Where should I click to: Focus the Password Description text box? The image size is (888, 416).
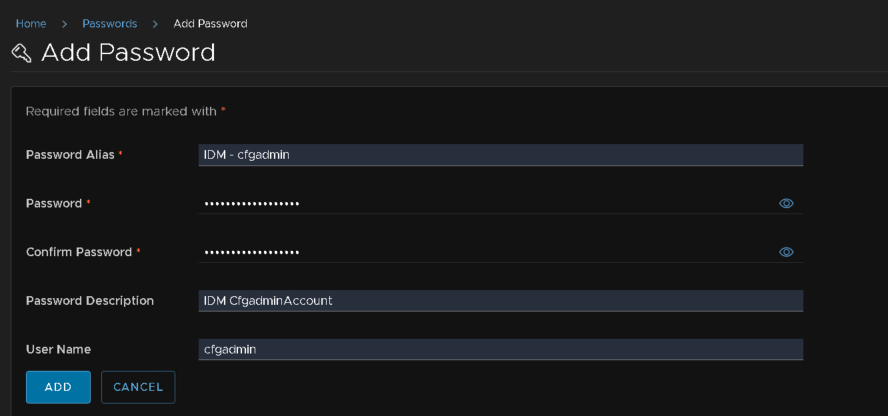[x=501, y=301]
